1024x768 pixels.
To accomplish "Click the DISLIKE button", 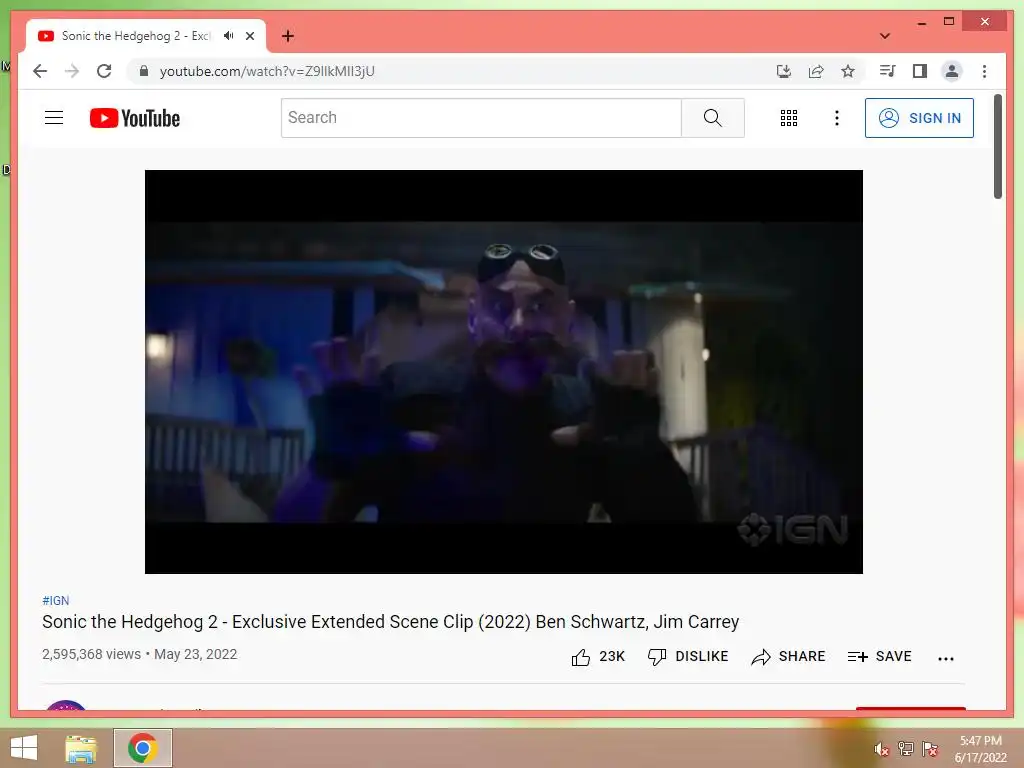I will [688, 656].
